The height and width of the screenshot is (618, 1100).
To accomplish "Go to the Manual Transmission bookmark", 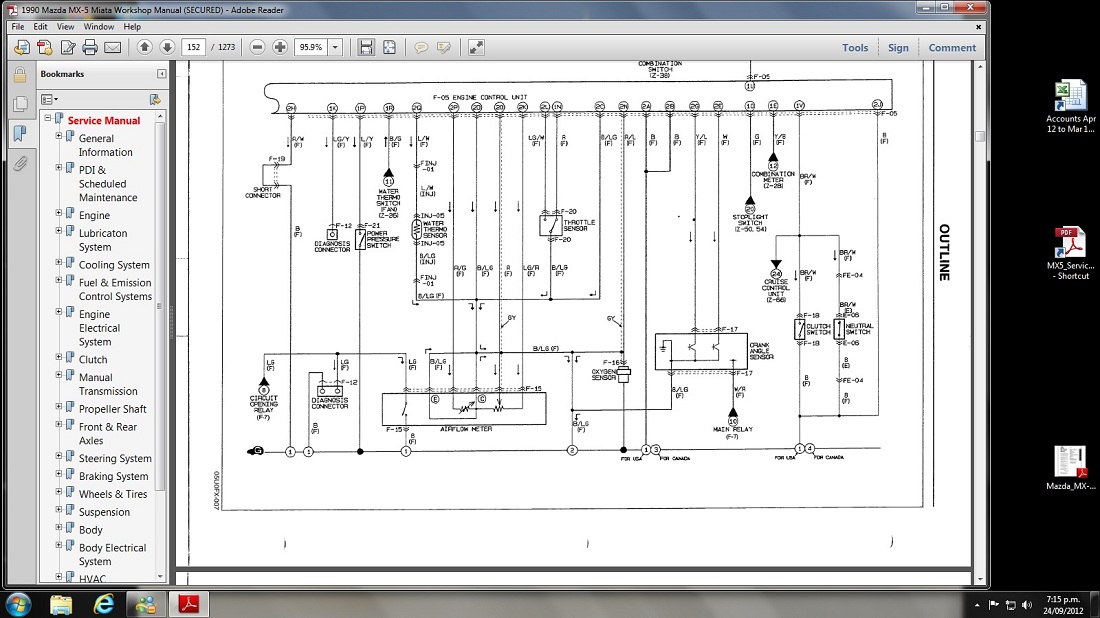I will (108, 384).
